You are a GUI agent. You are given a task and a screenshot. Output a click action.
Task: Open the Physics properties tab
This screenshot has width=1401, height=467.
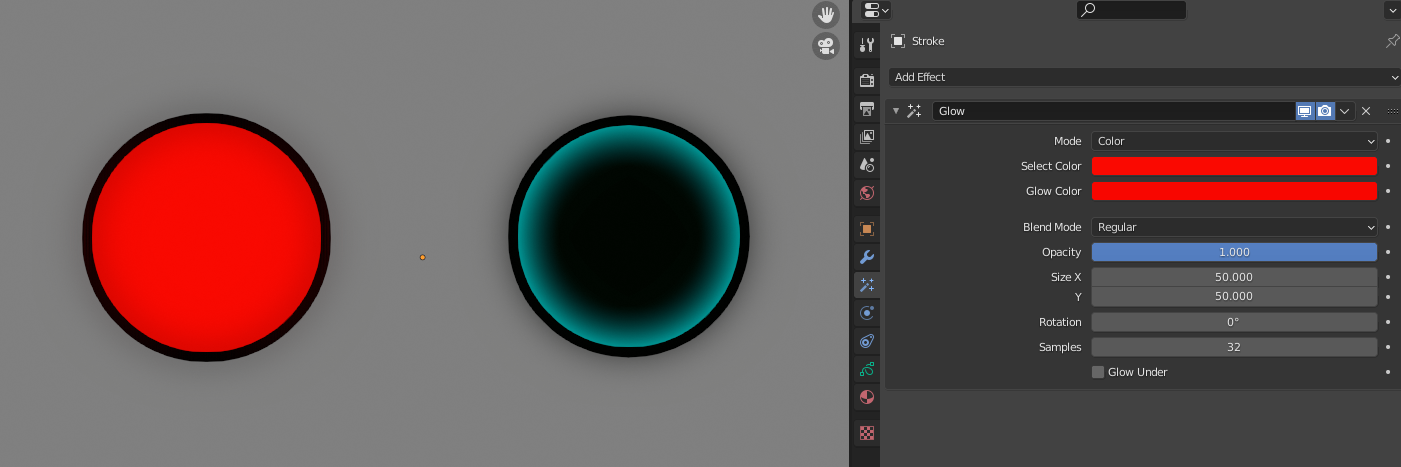click(x=867, y=313)
